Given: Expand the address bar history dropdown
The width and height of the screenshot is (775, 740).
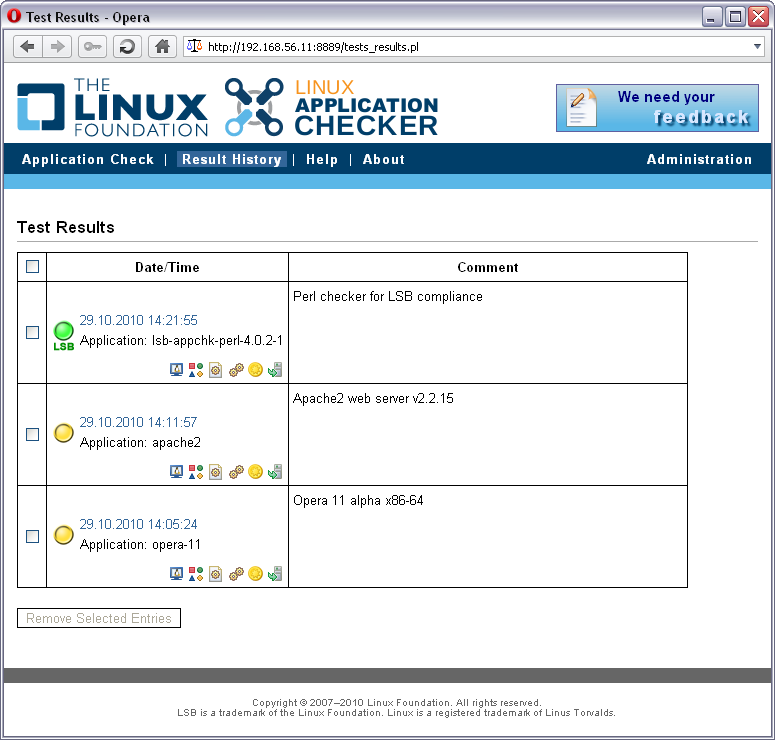Looking at the screenshot, I should click(757, 46).
